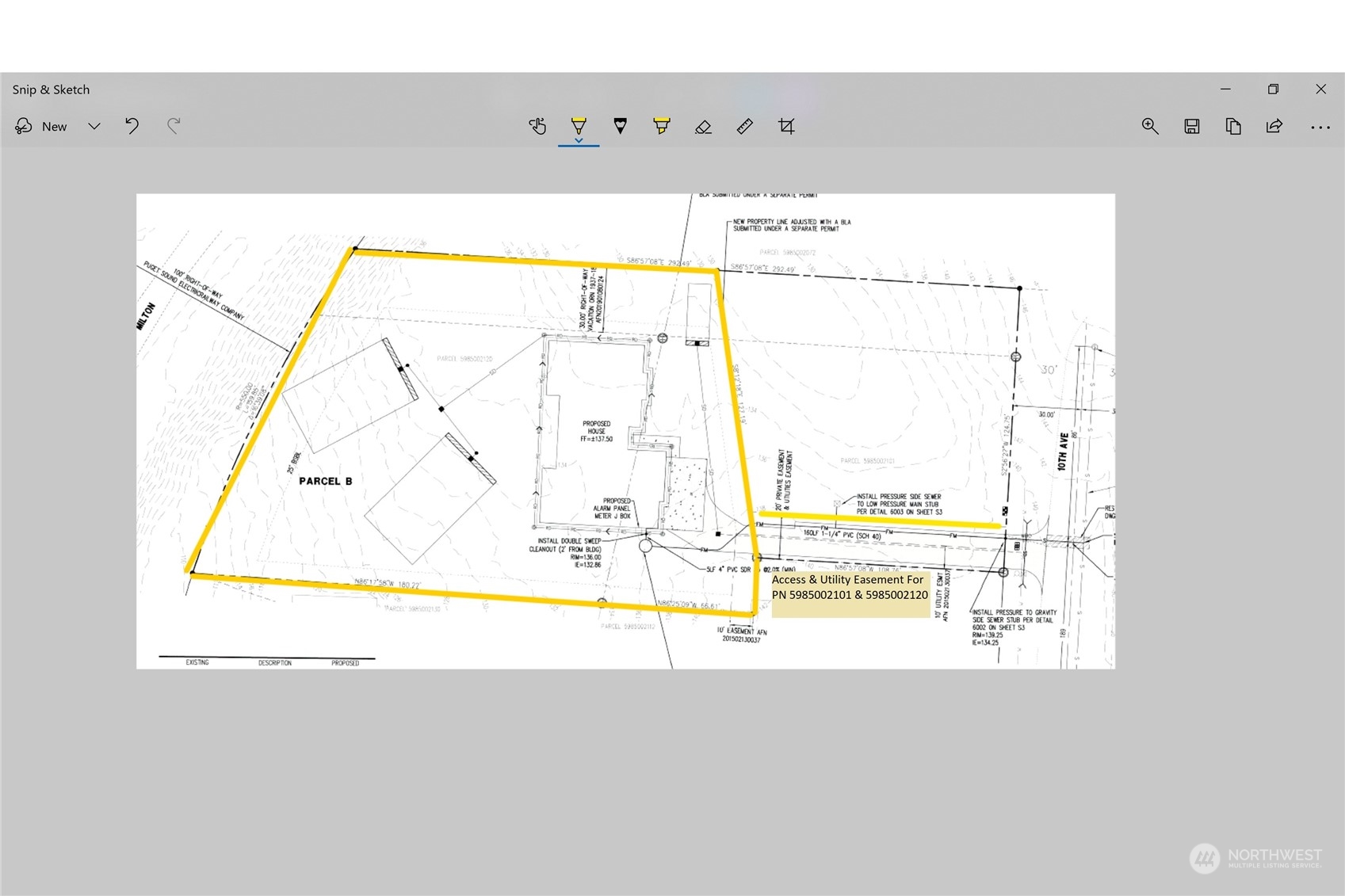
Task: Click the PARCEL B label on plan
Action: [x=326, y=481]
